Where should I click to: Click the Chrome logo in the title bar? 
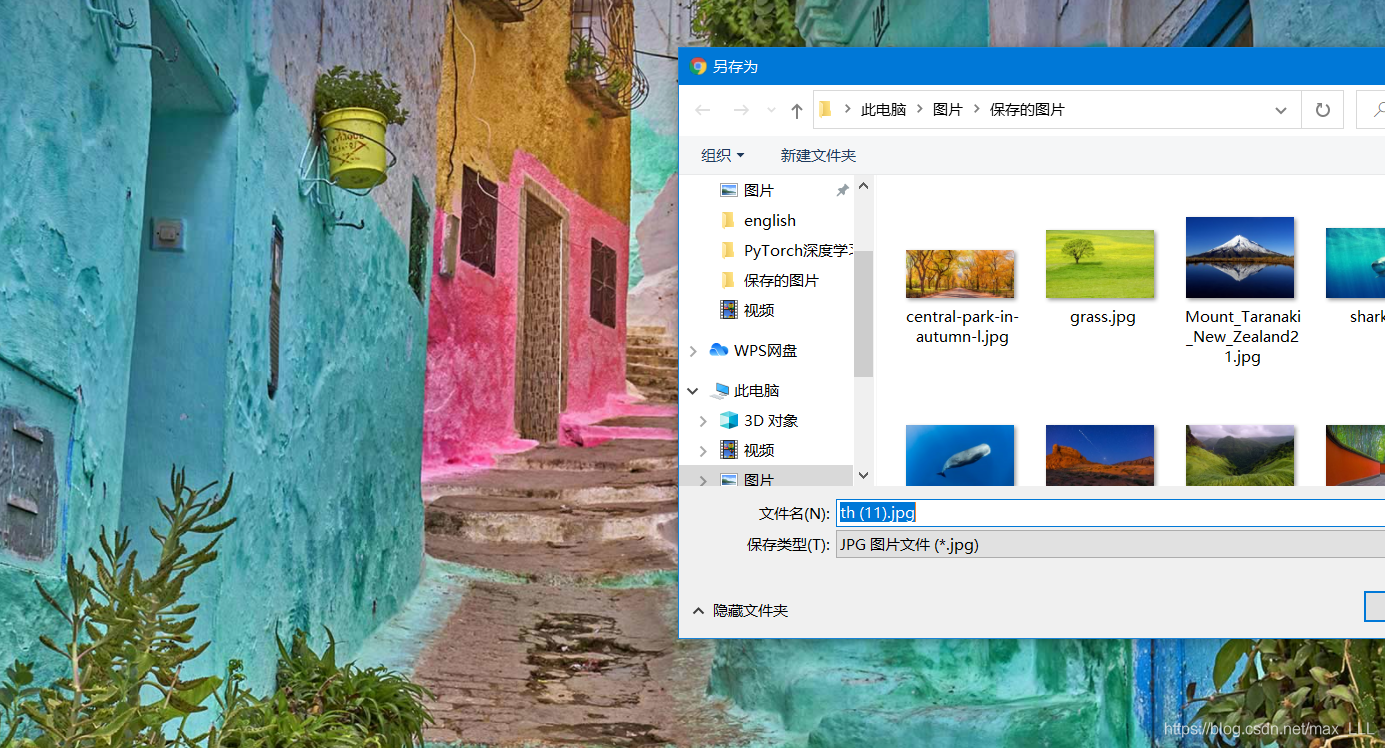pyautogui.click(x=697, y=66)
